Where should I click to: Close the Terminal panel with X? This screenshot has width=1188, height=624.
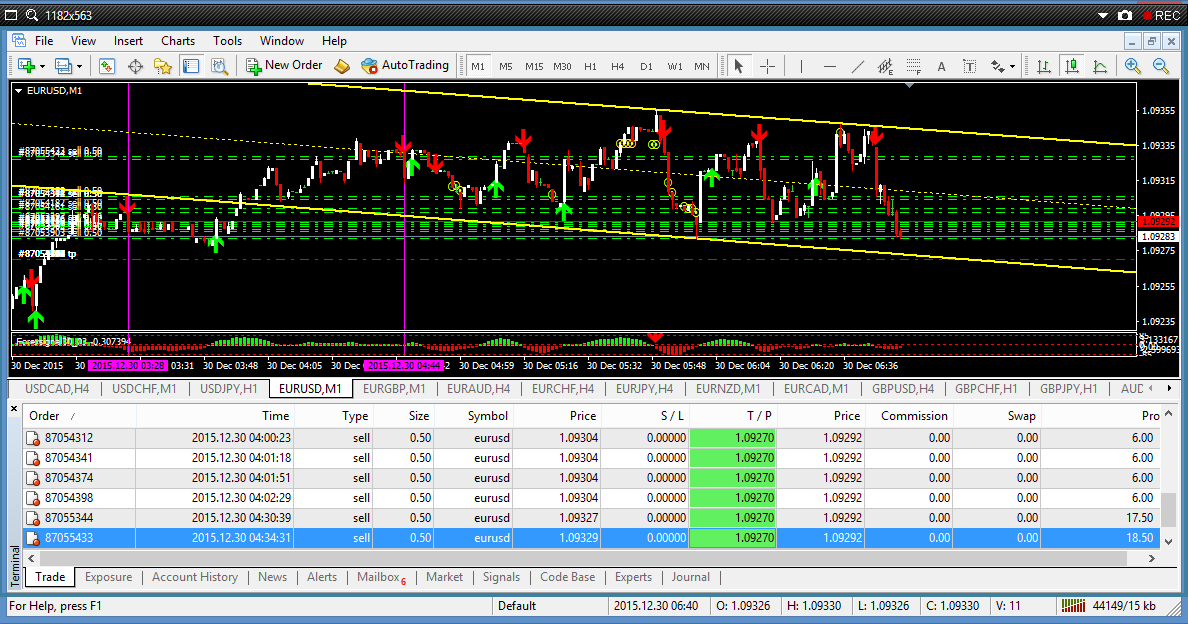pos(14,409)
